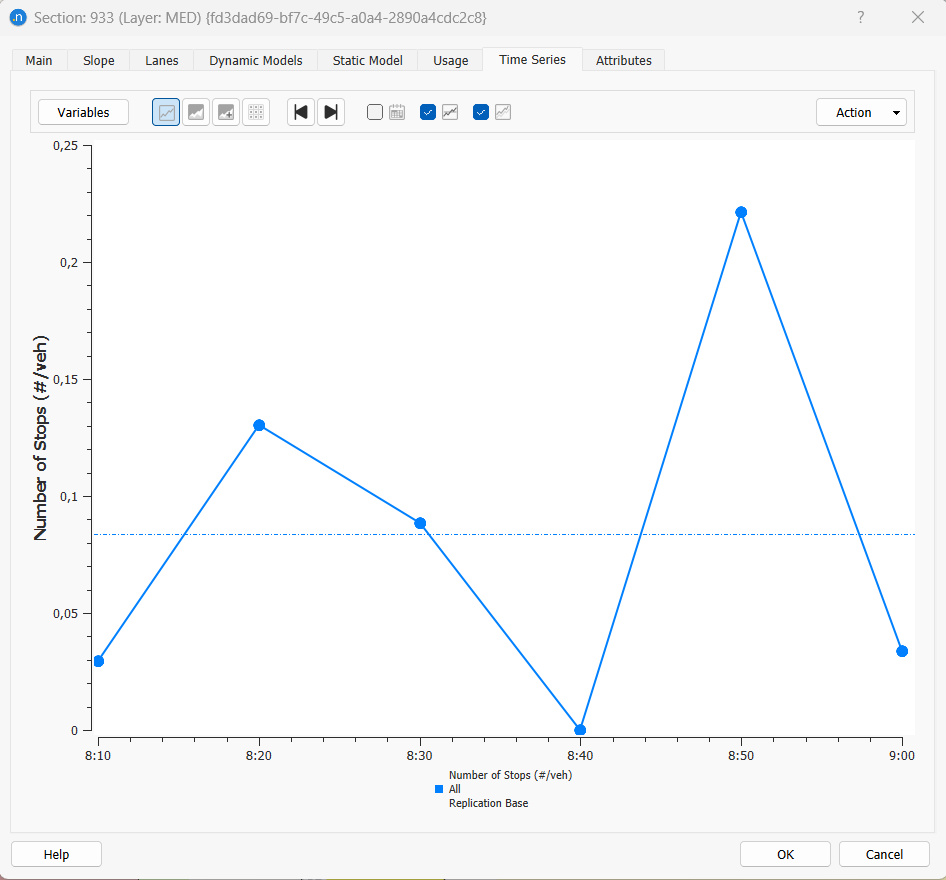Open the Action dropdown menu
The width and height of the screenshot is (946, 880).
click(x=861, y=112)
